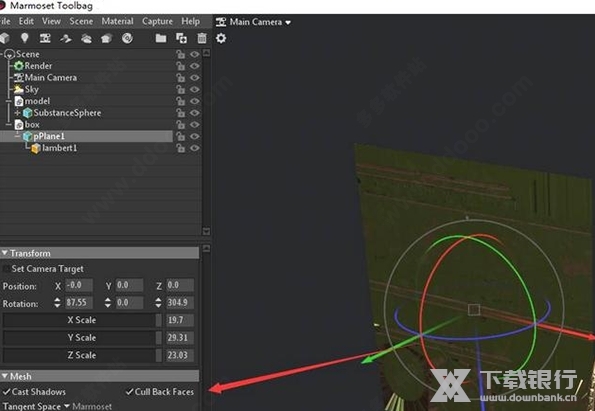
Task: Hide the Scene with eye icon
Action: click(195, 55)
